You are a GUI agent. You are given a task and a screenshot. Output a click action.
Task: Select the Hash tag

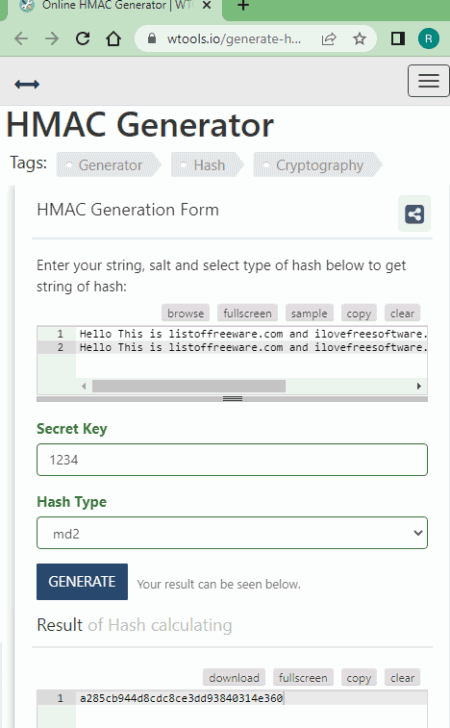click(208, 165)
